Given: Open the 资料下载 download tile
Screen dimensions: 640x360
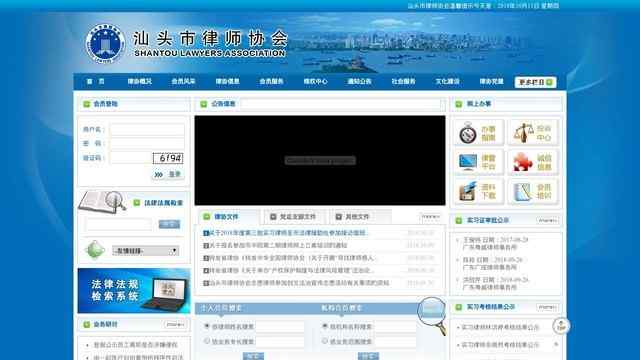Looking at the screenshot, I should coord(478,191).
